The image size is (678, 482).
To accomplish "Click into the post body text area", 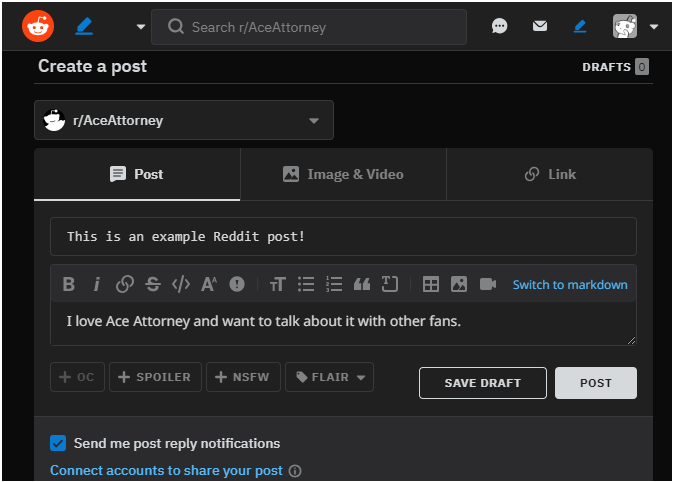I will 343,323.
